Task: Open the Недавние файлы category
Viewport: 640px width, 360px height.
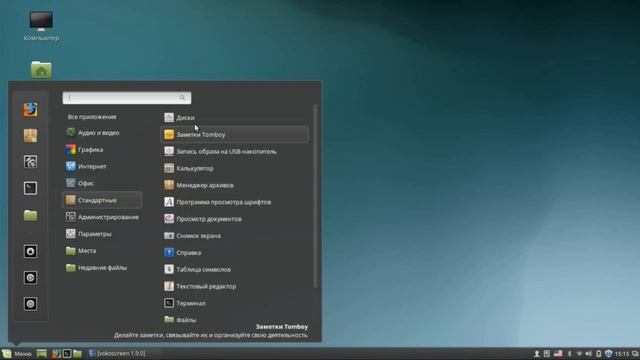Action: (x=102, y=268)
